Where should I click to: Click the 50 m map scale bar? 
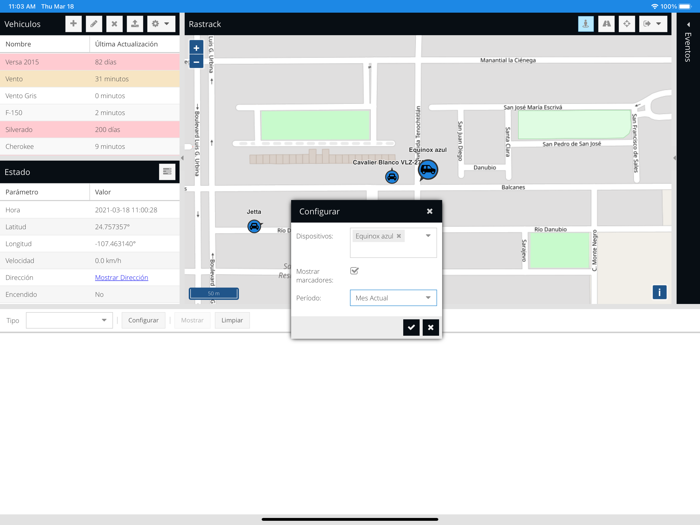pos(214,293)
